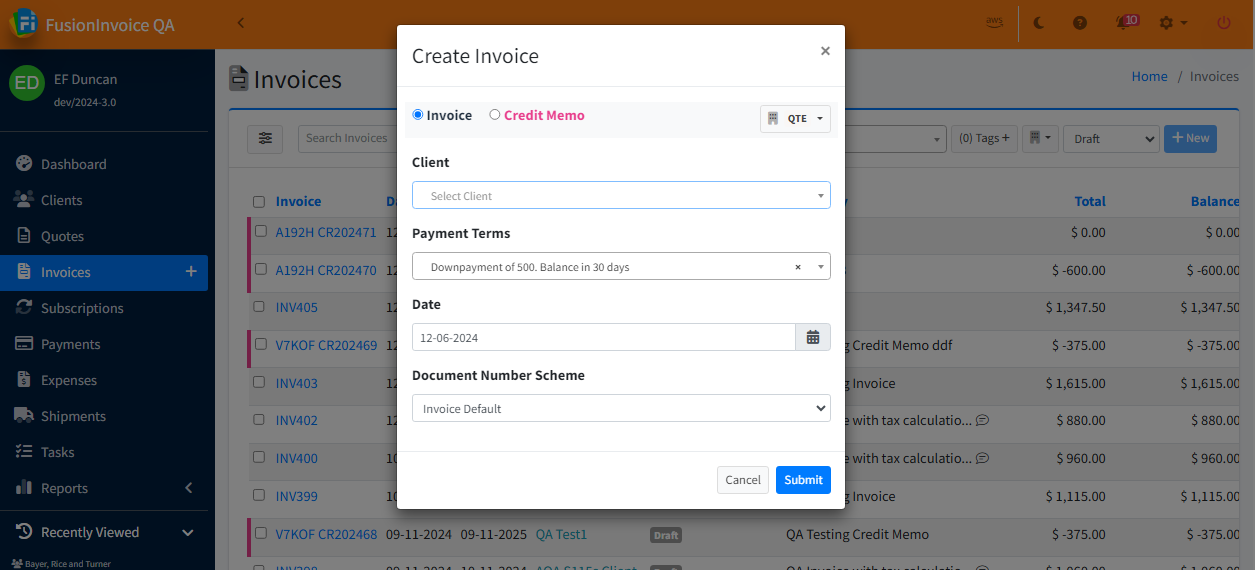The width and height of the screenshot is (1255, 570).
Task: Click the Date input field
Action: coord(603,338)
